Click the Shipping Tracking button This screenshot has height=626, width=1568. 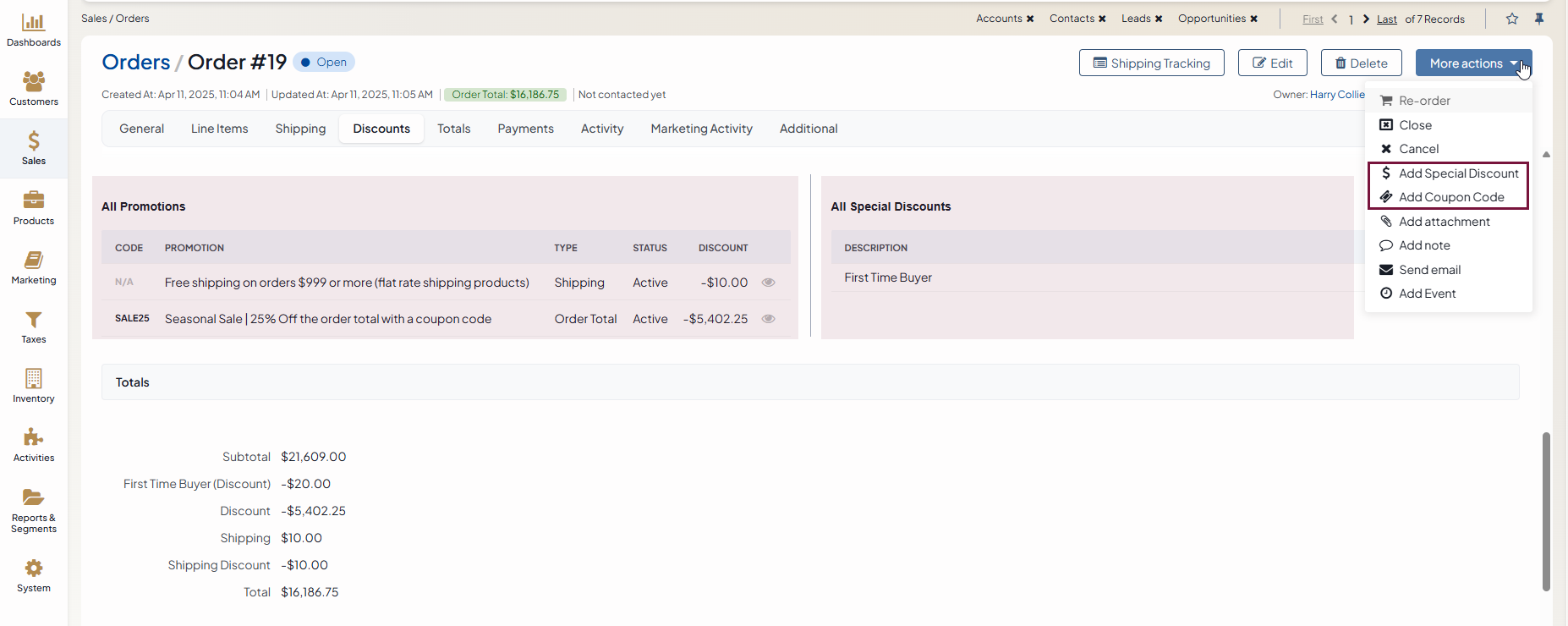click(x=1151, y=63)
